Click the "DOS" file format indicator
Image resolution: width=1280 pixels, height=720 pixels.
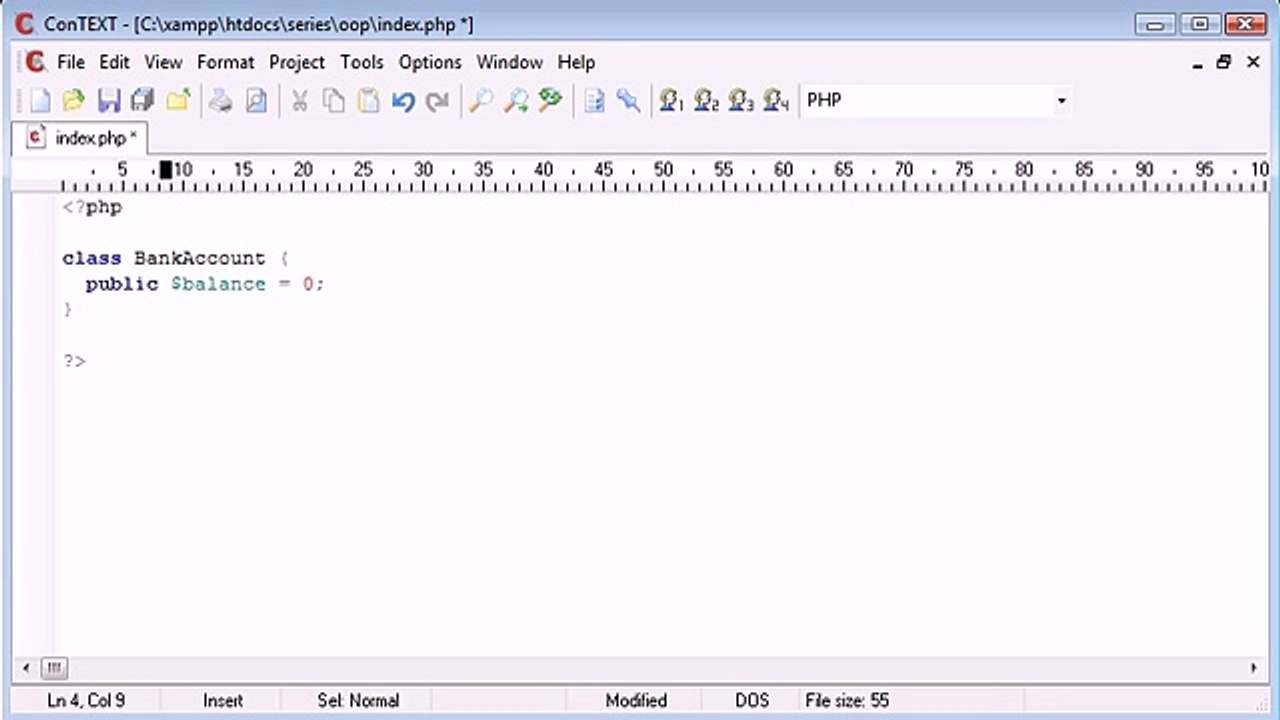pyautogui.click(x=752, y=701)
